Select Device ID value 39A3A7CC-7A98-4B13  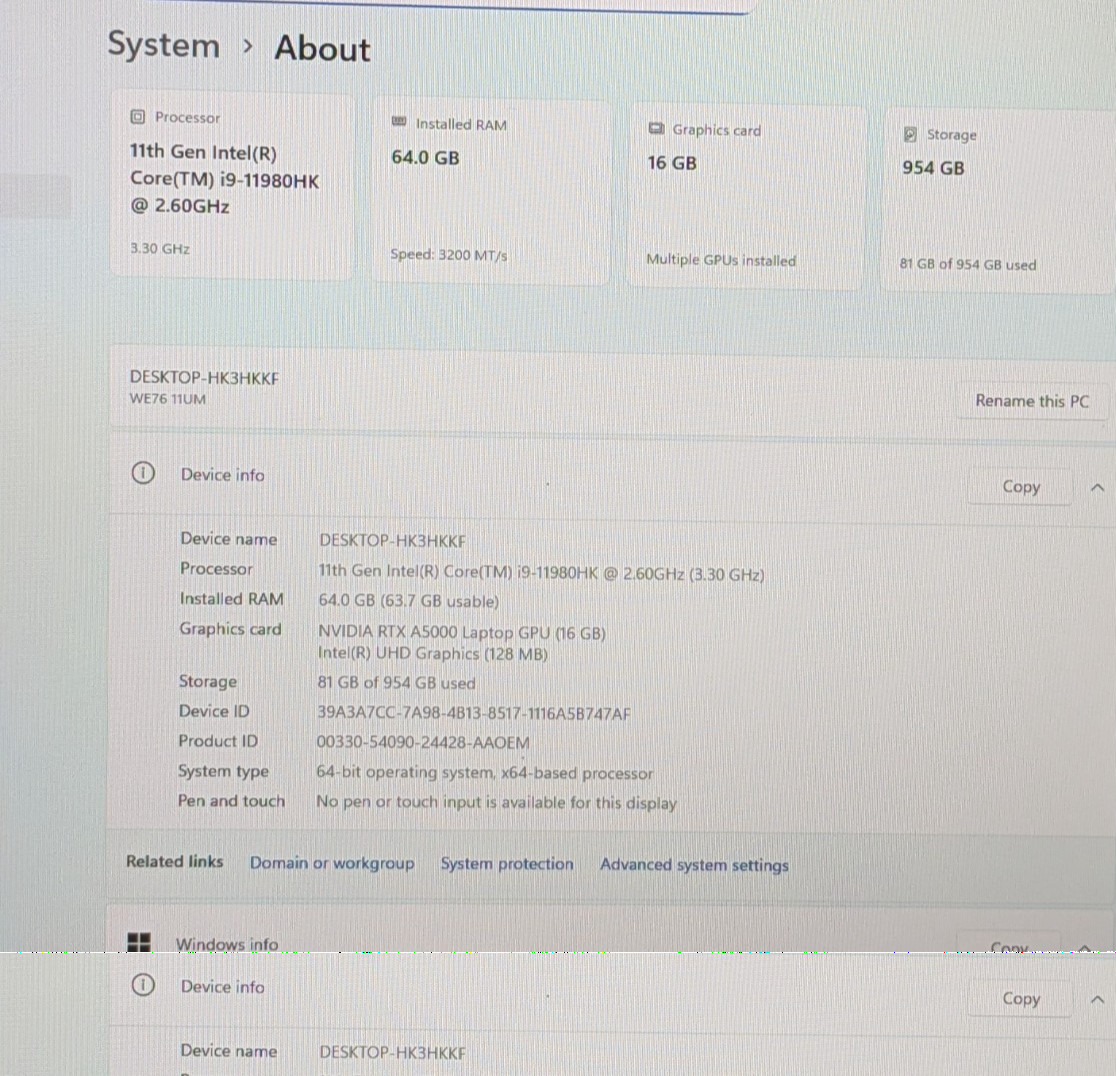[x=473, y=713]
